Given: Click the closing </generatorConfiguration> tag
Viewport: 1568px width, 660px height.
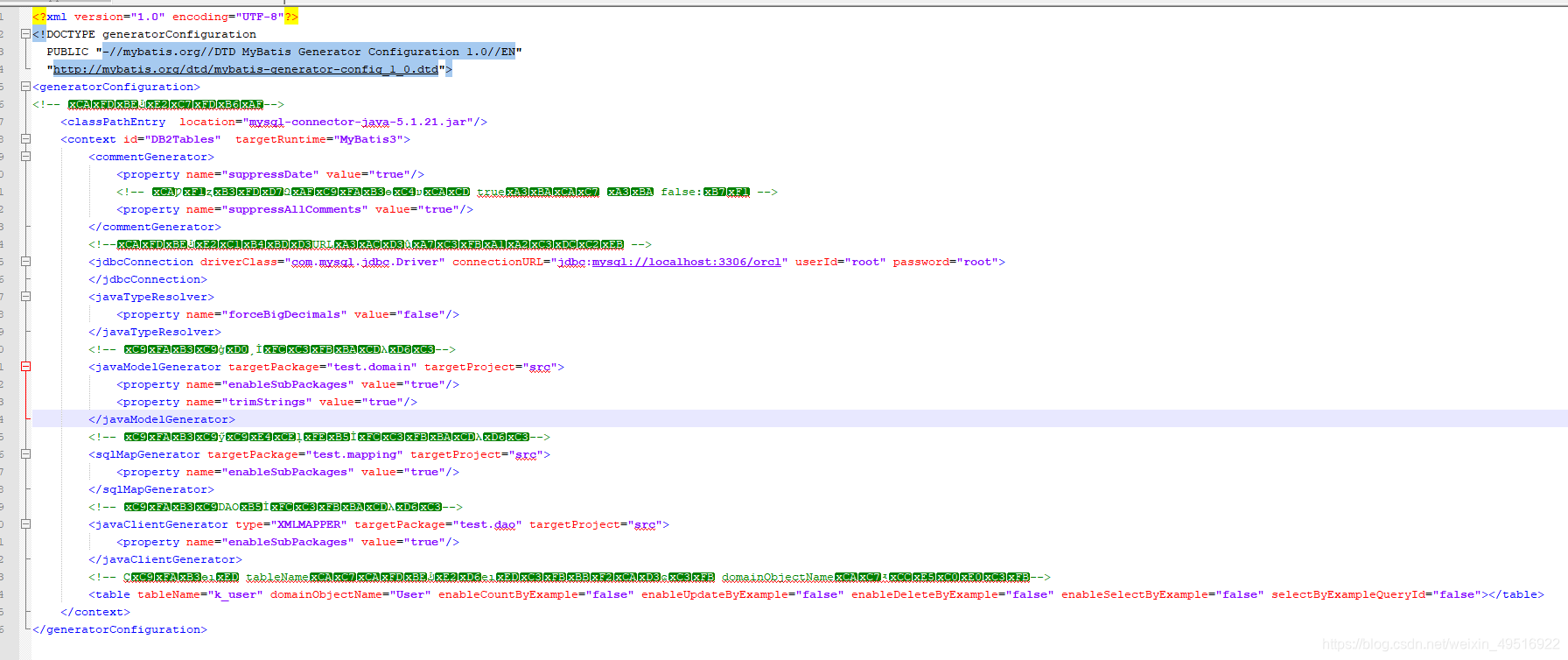Looking at the screenshot, I should point(120,629).
